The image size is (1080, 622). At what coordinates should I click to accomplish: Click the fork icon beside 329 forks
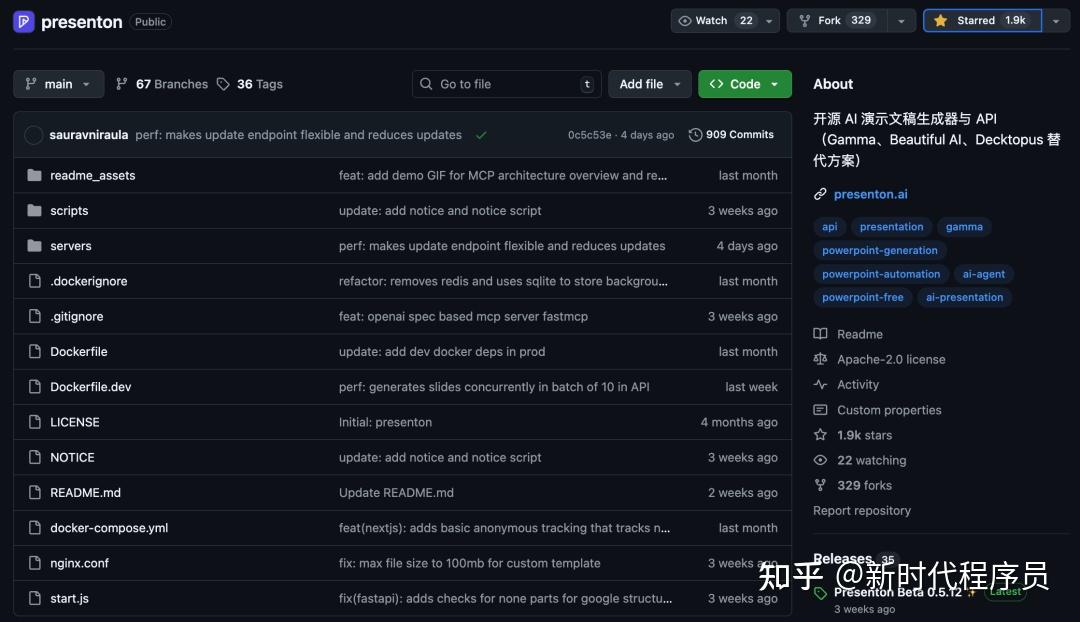click(x=820, y=485)
